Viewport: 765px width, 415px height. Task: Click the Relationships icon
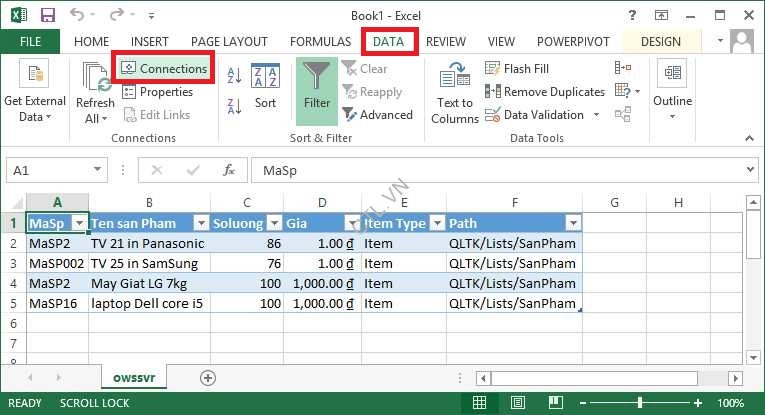(x=623, y=114)
